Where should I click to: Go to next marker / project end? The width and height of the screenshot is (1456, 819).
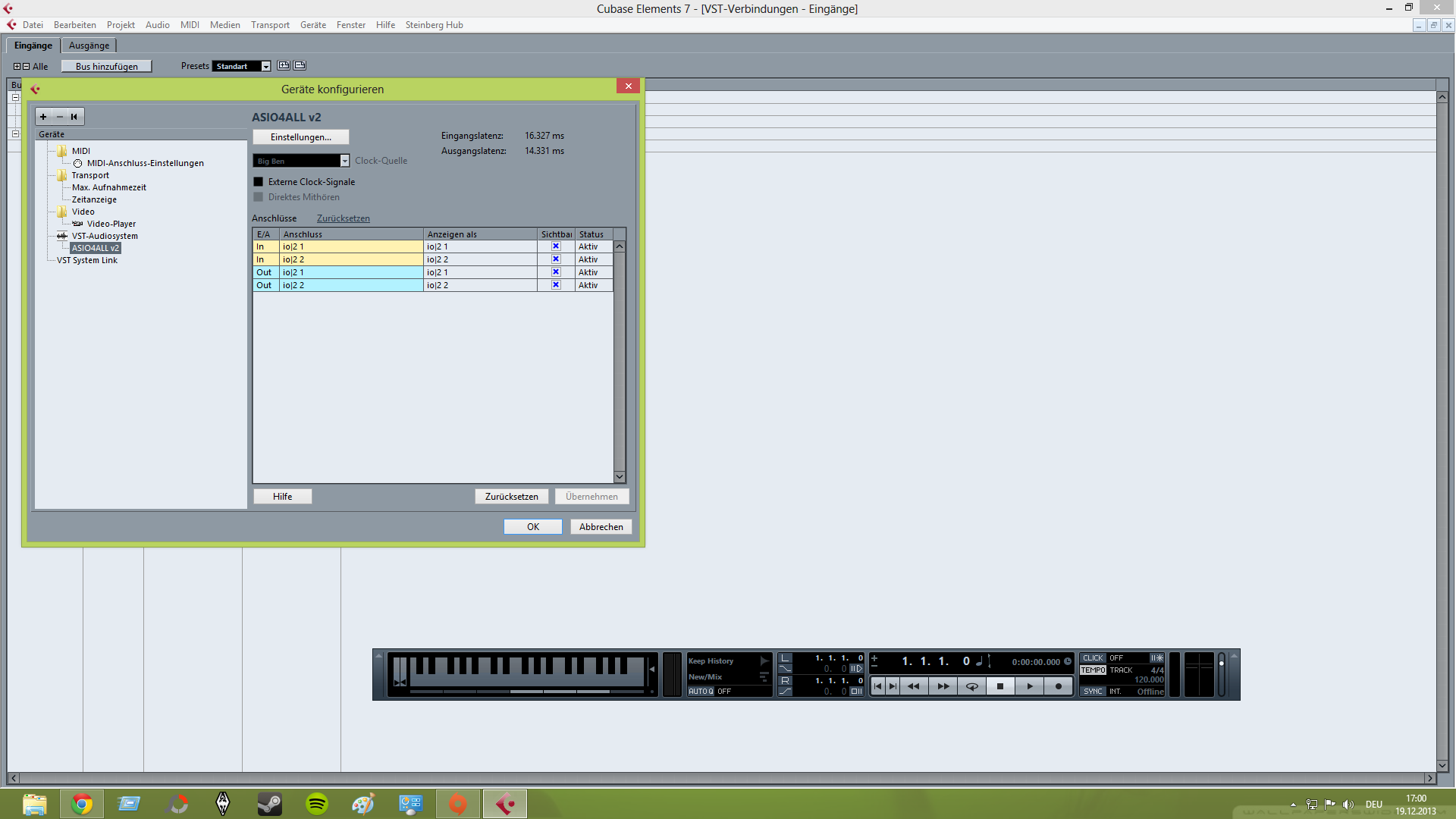pos(893,686)
